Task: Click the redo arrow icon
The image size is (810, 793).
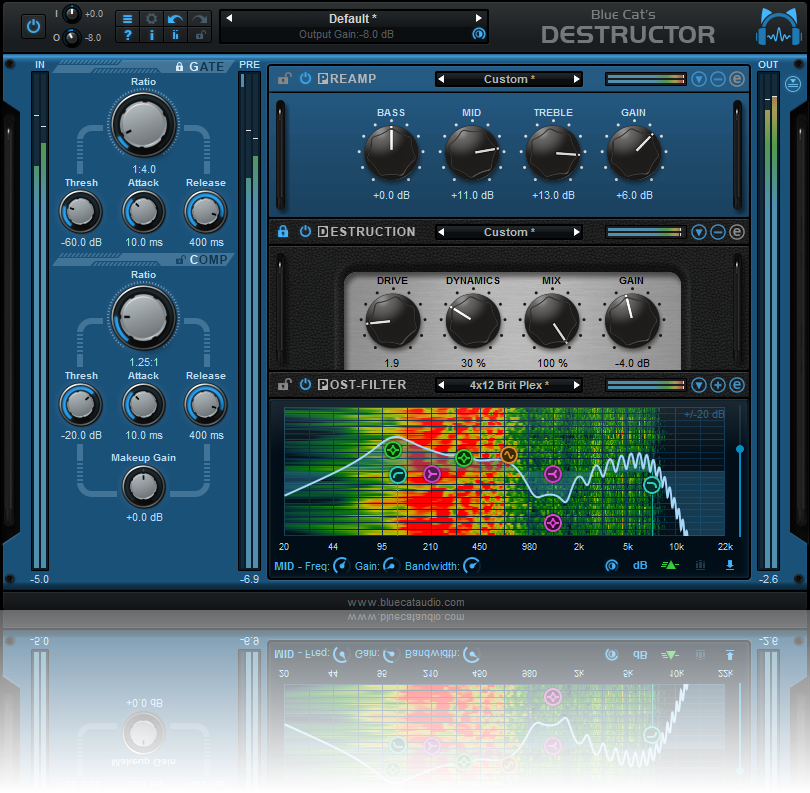Action: click(x=199, y=19)
